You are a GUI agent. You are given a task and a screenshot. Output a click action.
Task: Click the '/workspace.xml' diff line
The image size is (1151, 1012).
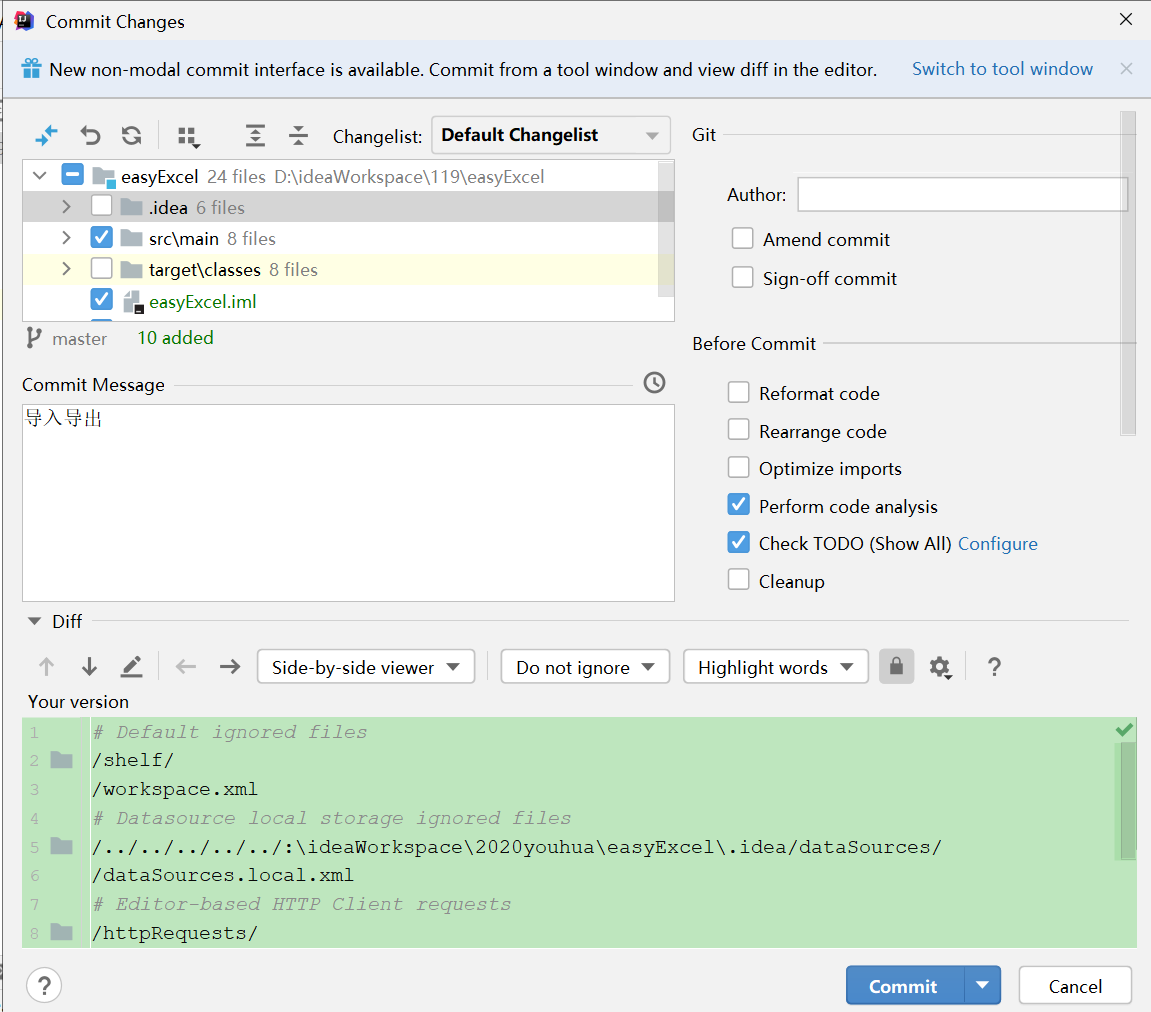tap(175, 789)
